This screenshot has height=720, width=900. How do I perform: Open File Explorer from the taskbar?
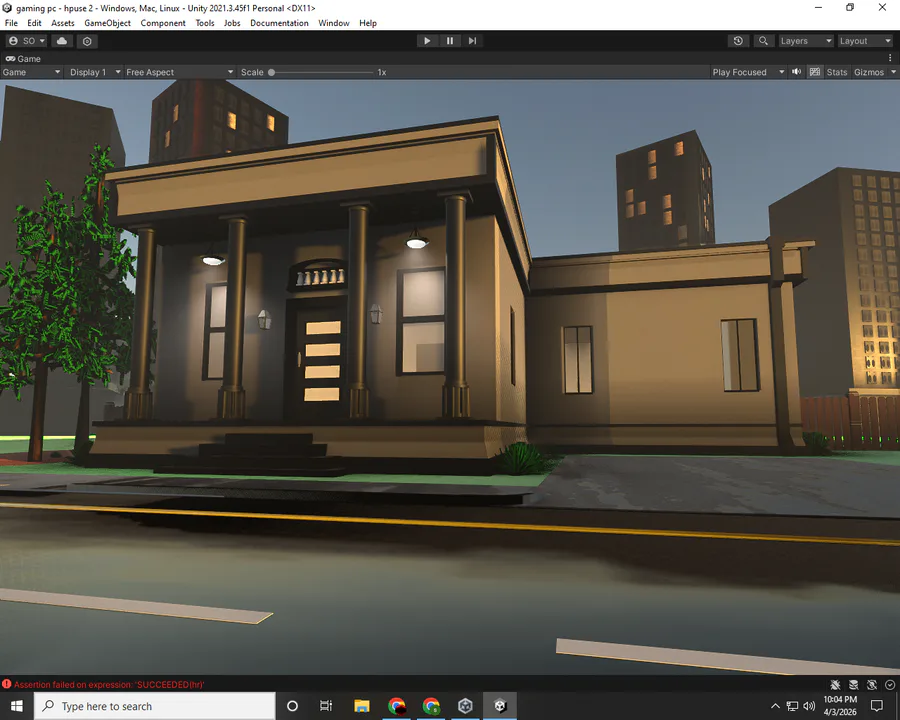tap(362, 706)
